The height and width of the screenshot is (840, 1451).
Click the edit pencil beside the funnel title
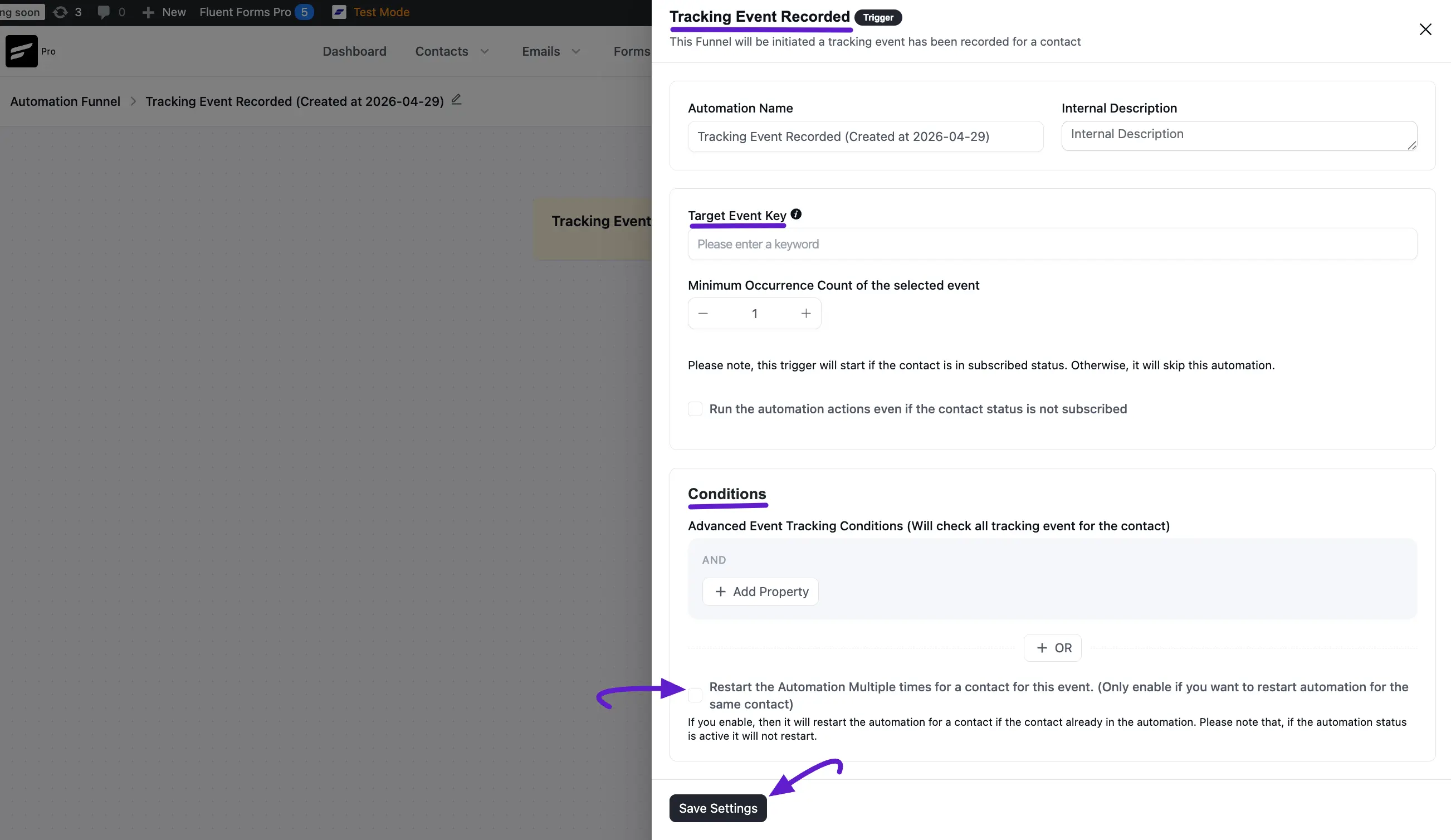(x=456, y=100)
